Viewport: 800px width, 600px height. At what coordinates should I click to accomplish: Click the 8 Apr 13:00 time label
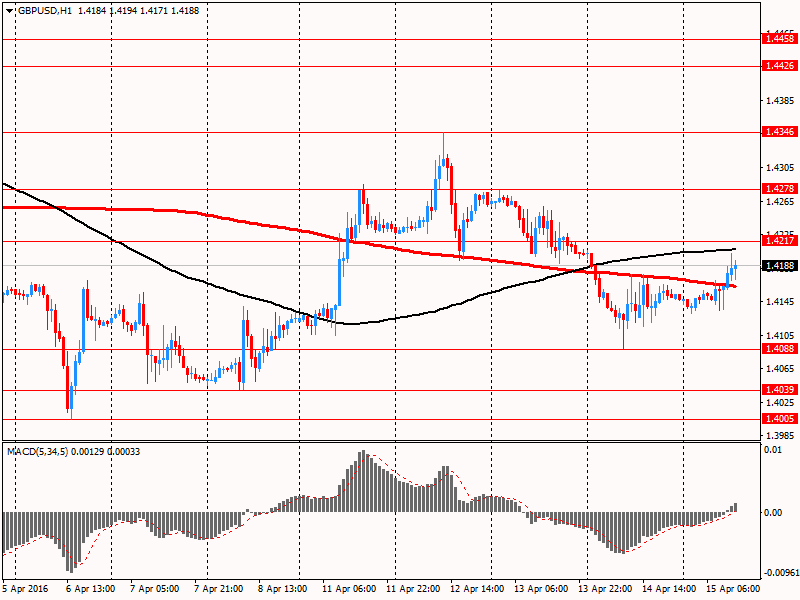(x=283, y=589)
